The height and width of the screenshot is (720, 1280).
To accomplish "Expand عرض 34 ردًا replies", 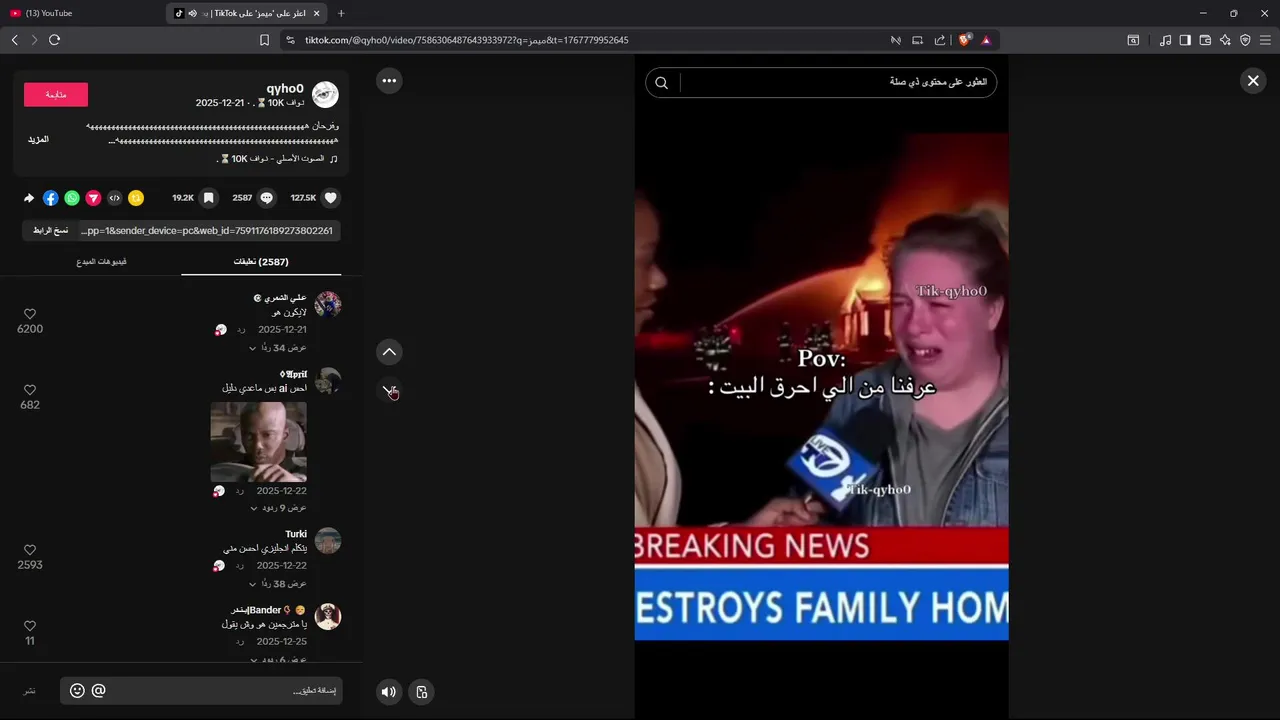I will coord(278,348).
